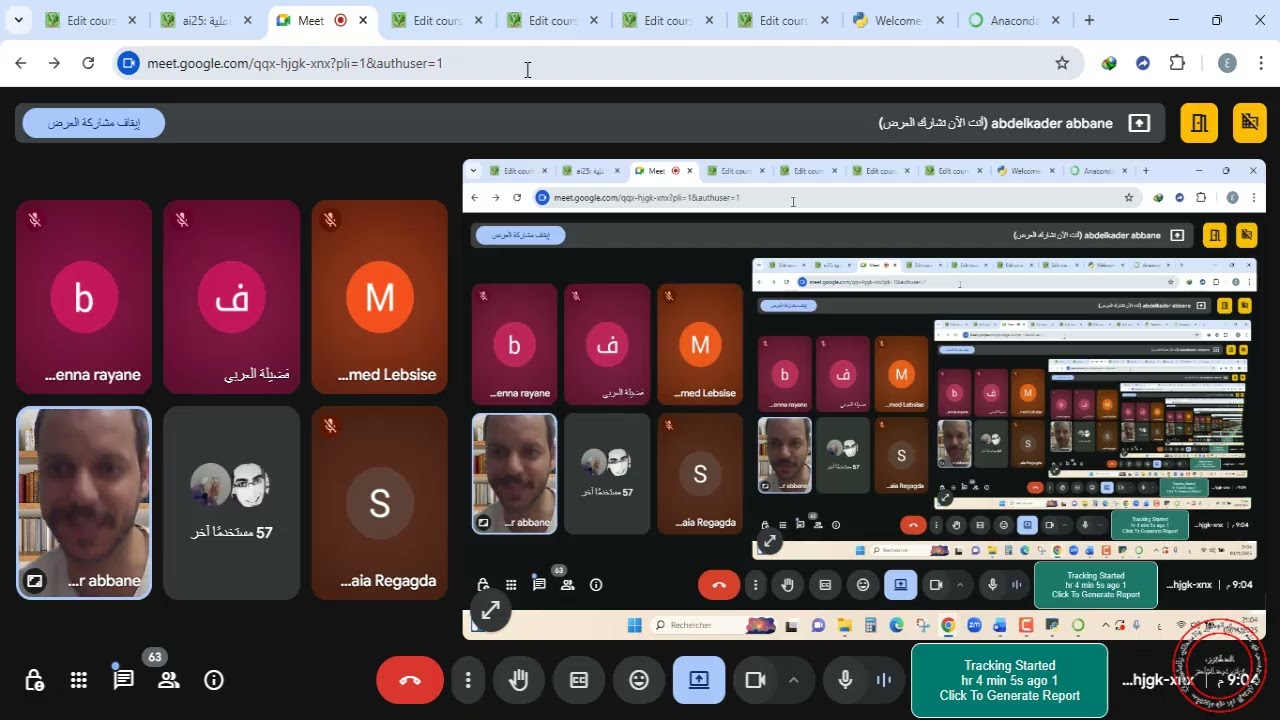Toggle closed captions

click(x=579, y=680)
